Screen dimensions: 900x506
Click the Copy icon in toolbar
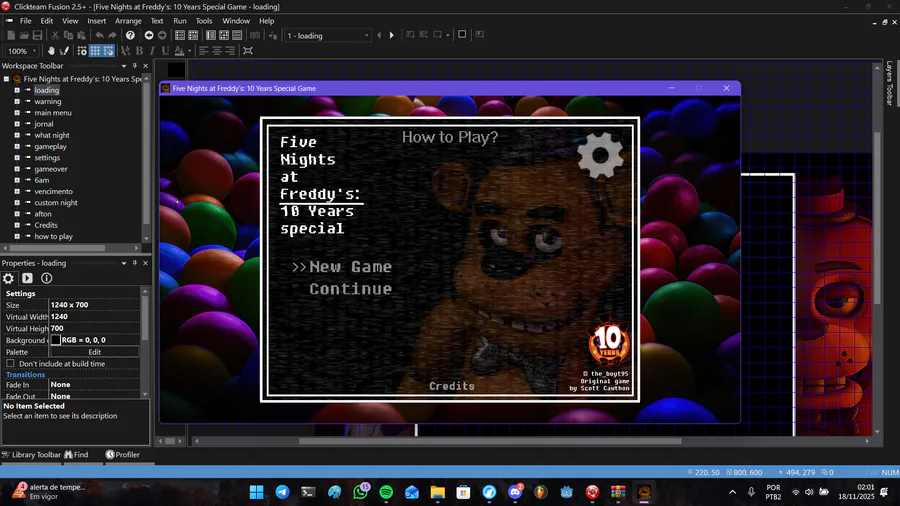click(68, 36)
